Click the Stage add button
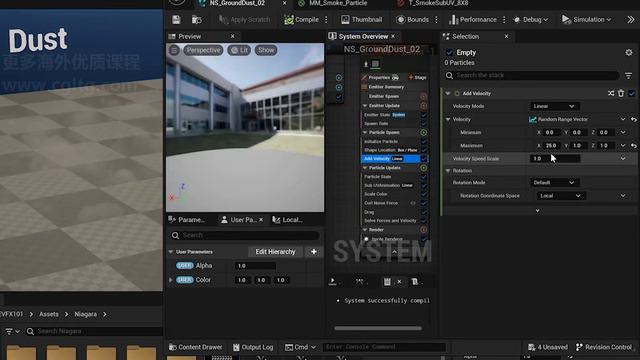Viewport: 640px width, 360px height. tap(417, 77)
